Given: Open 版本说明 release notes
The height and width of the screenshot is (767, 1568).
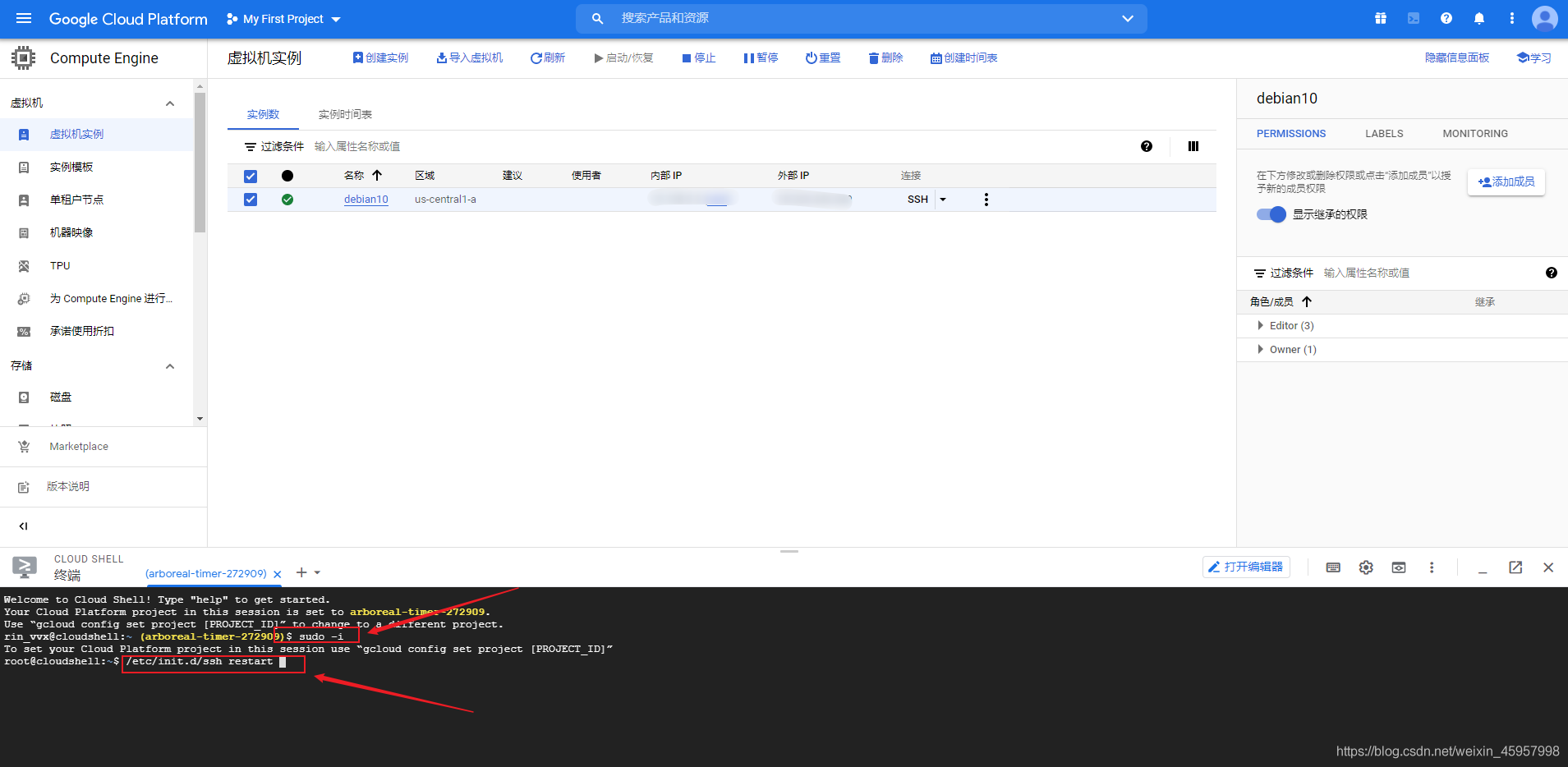Looking at the screenshot, I should coord(68,487).
